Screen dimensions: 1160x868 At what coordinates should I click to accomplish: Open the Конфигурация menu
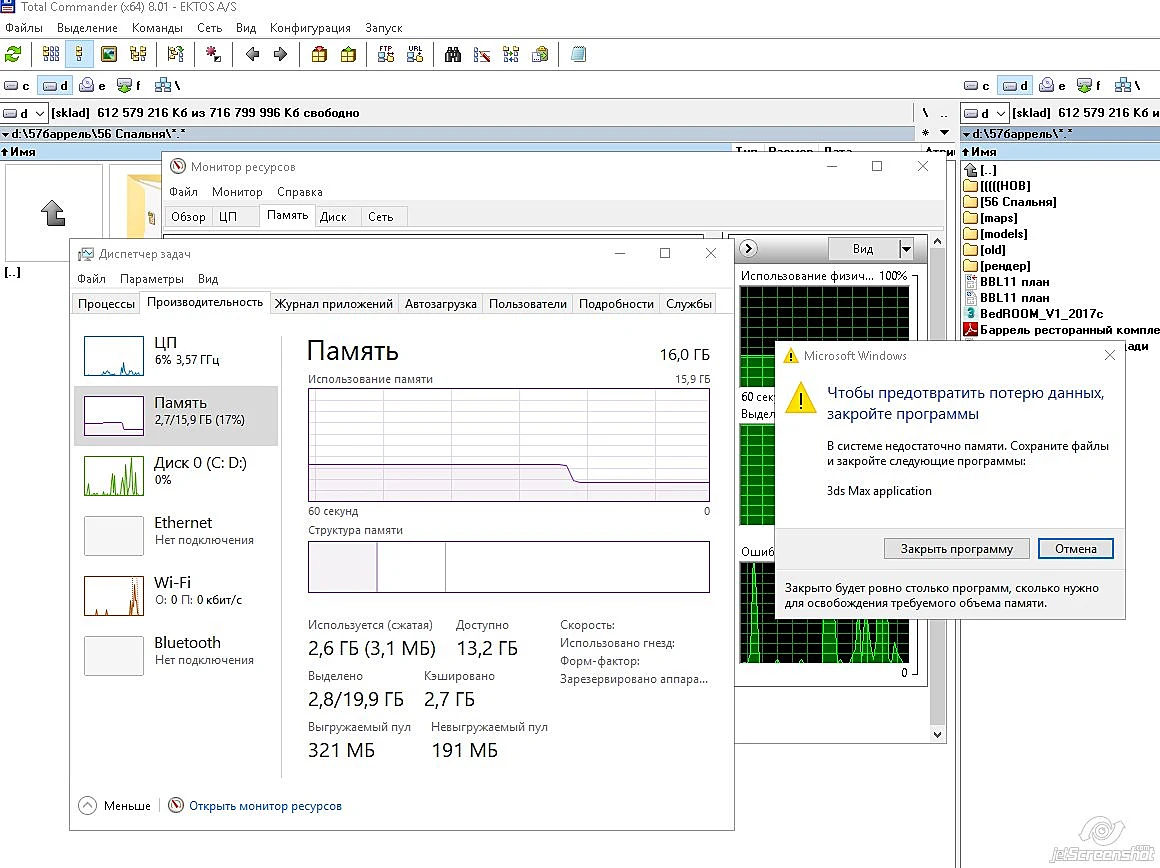click(x=310, y=28)
